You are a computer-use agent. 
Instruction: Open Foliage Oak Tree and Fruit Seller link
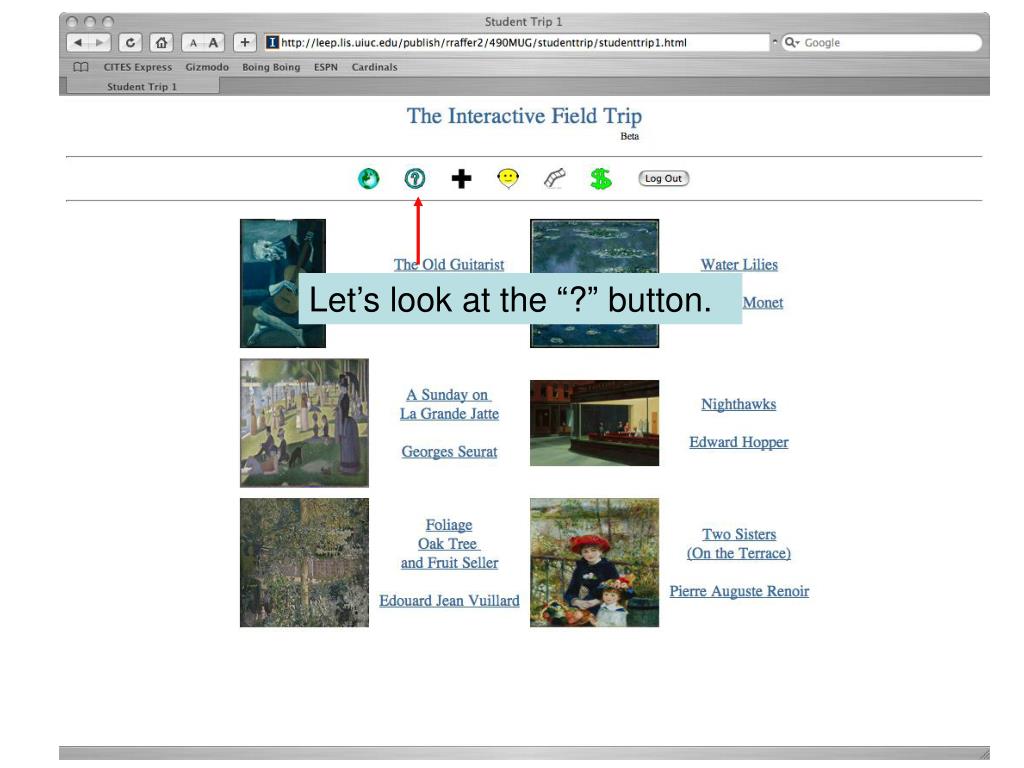tap(449, 544)
